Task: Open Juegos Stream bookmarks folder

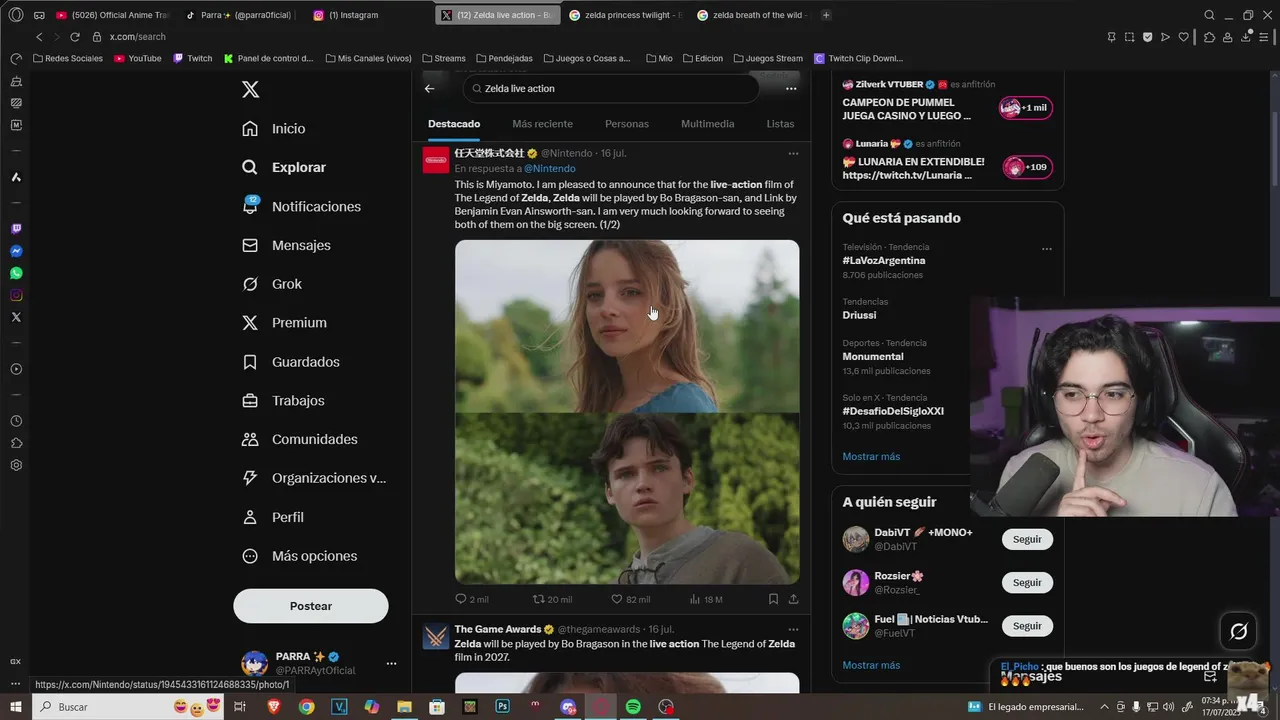Action: 768,58
